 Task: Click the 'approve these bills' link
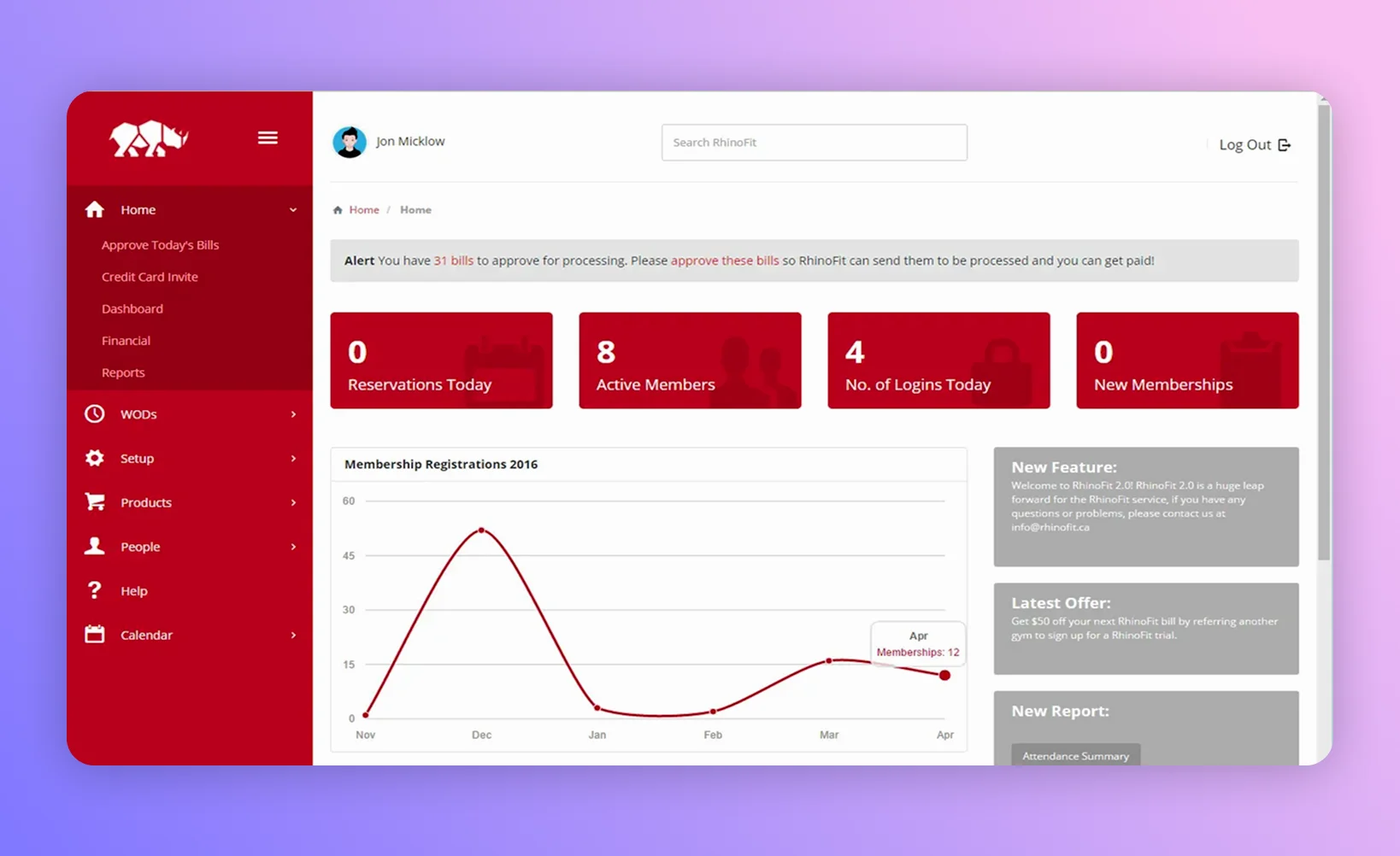724,261
